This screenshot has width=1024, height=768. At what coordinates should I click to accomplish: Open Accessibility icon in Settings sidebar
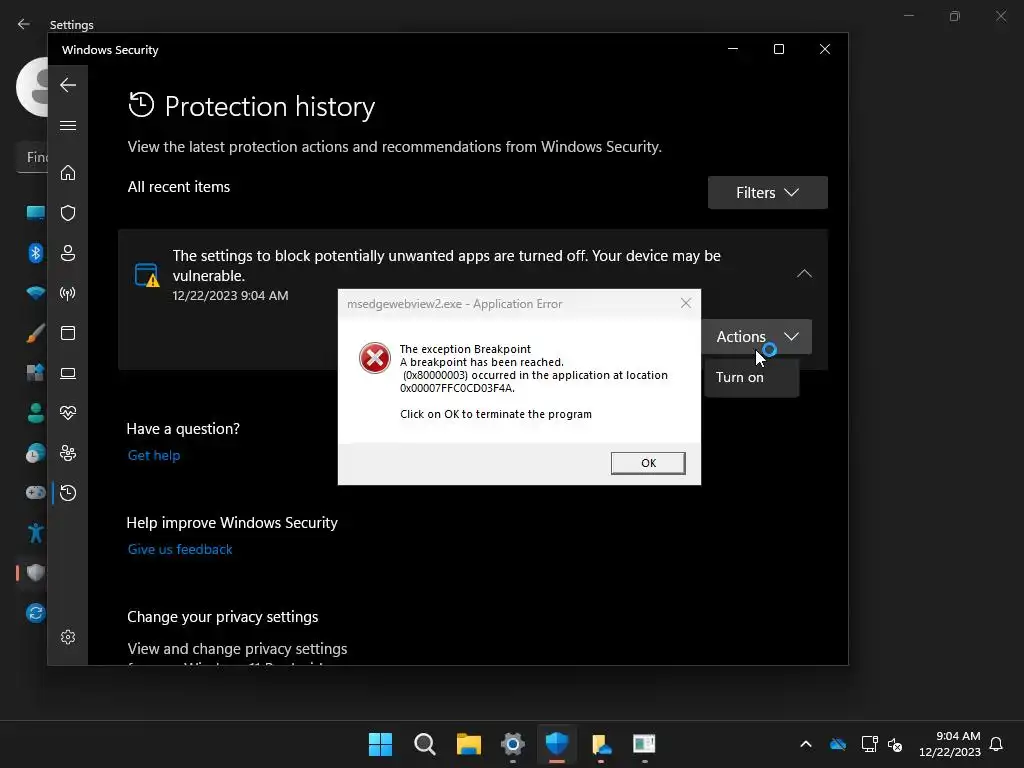tap(36, 533)
